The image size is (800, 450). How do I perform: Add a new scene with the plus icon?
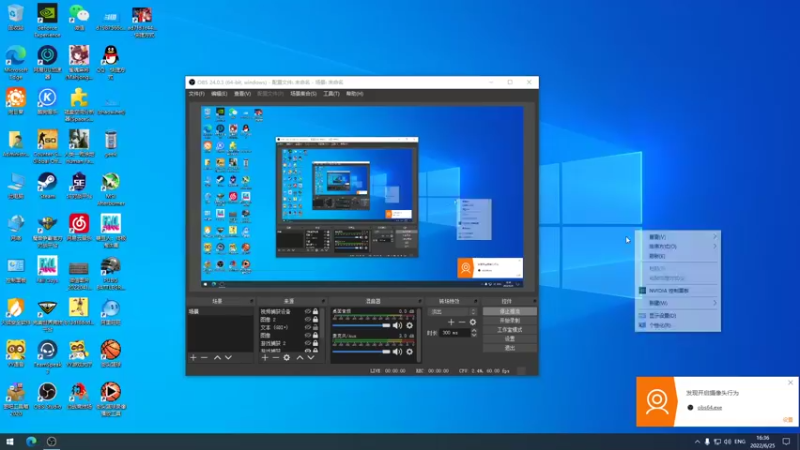[193, 358]
